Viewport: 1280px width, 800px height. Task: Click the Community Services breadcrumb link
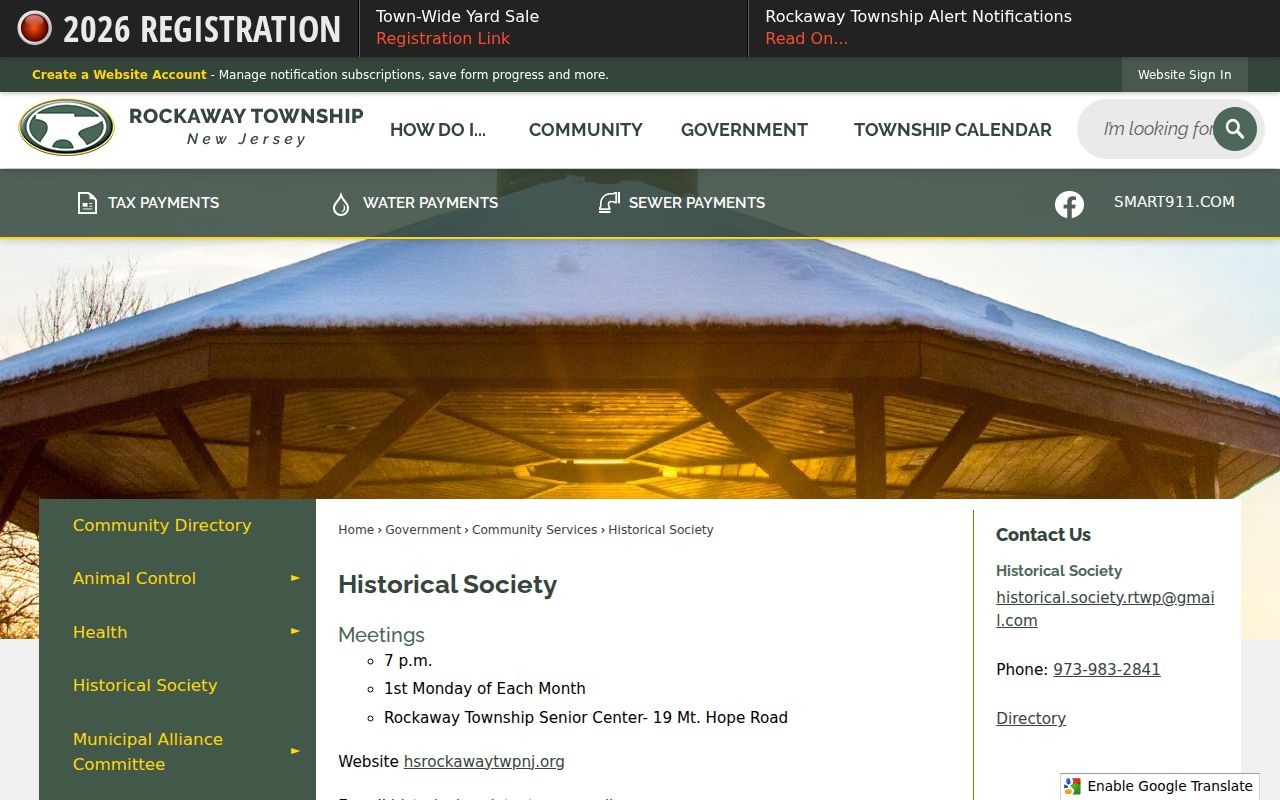pos(534,530)
